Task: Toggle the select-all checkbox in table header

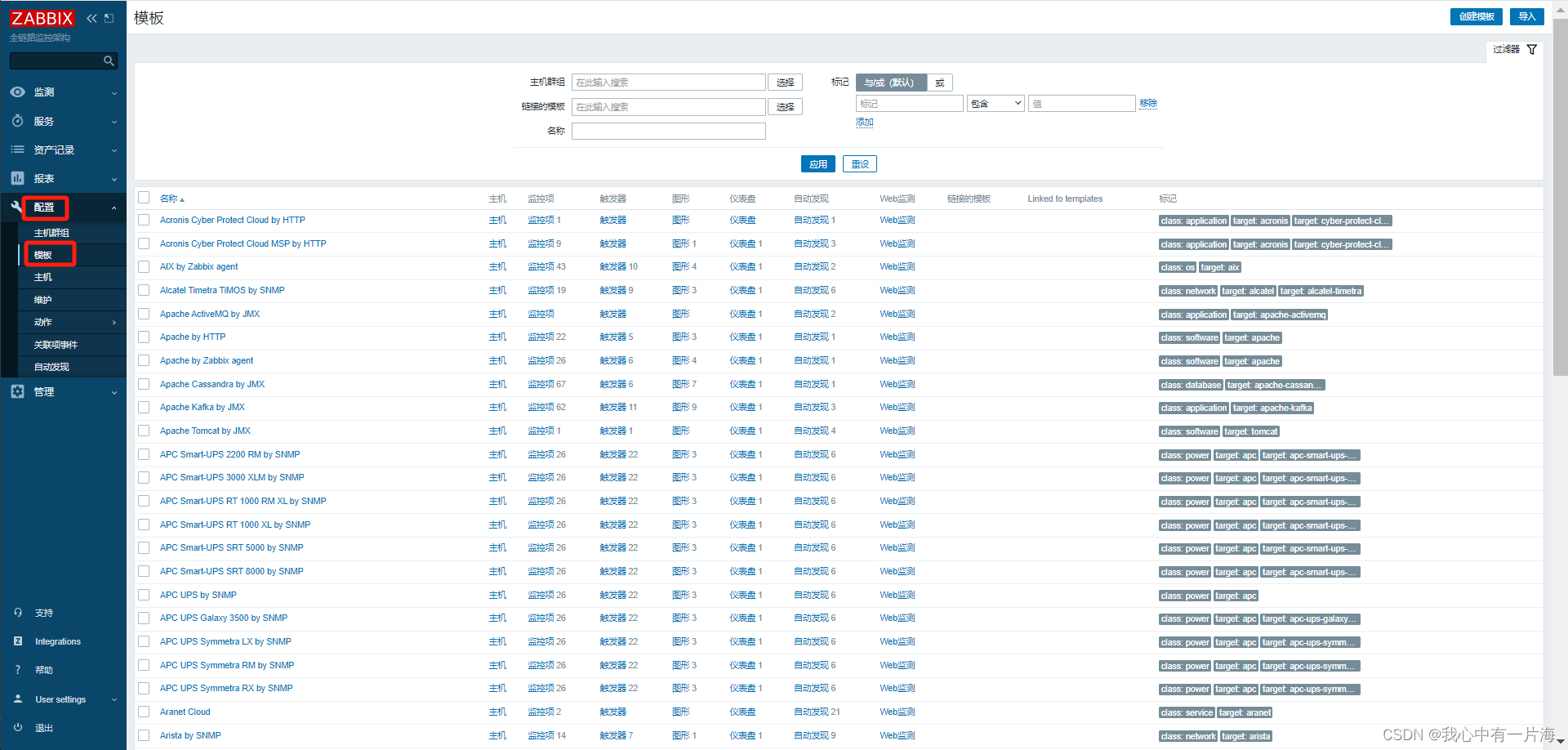Action: click(x=144, y=198)
